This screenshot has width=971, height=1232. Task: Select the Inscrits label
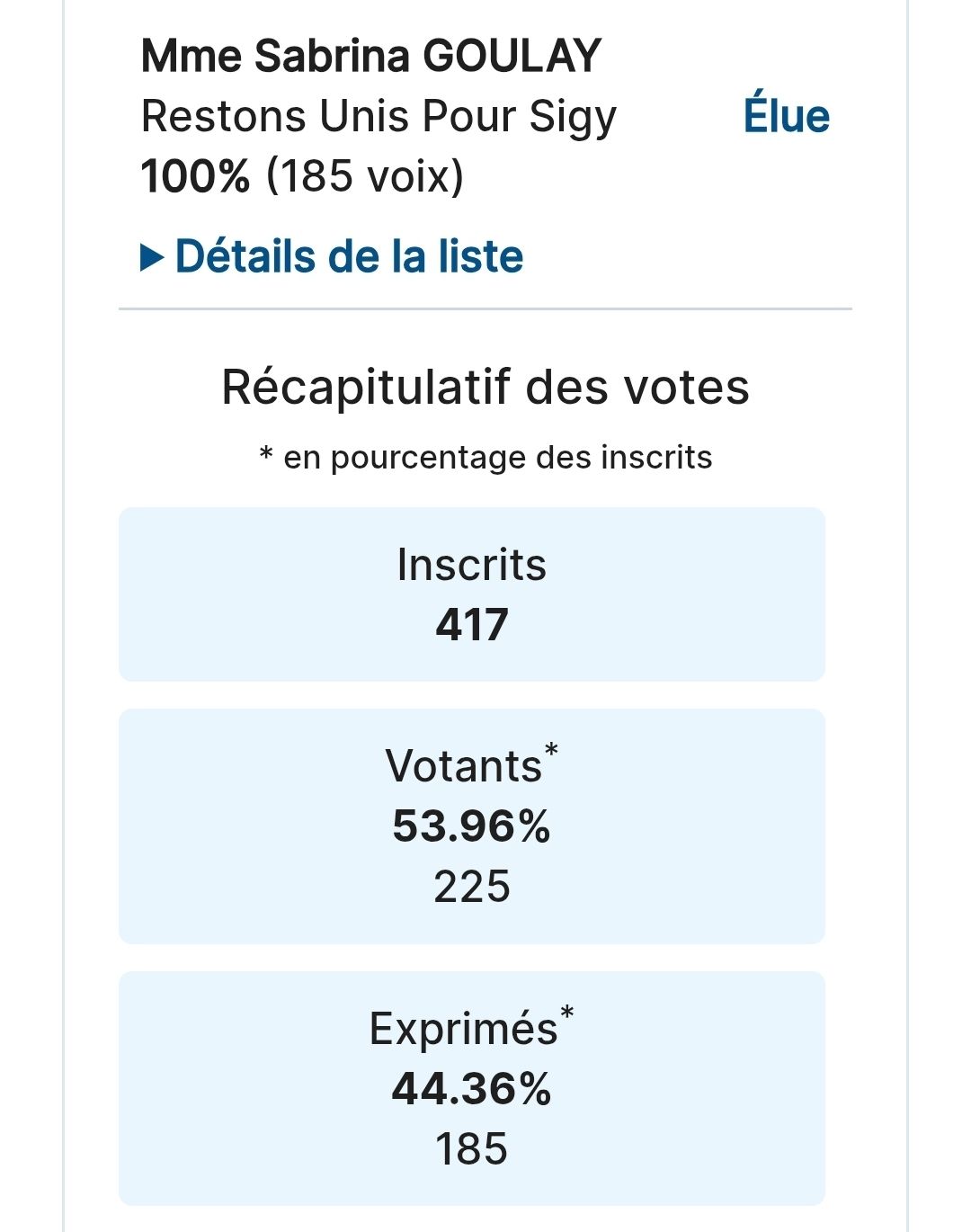pyautogui.click(x=471, y=565)
